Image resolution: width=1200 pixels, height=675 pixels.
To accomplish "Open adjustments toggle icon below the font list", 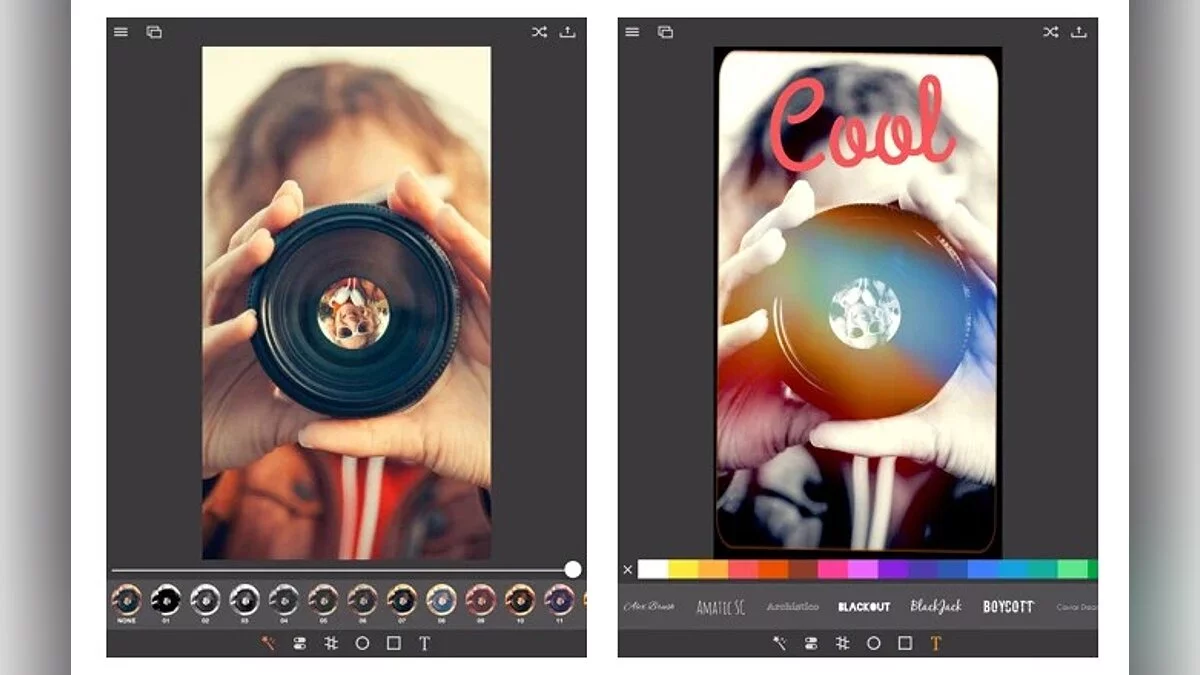I will pyautogui.click(x=810, y=644).
